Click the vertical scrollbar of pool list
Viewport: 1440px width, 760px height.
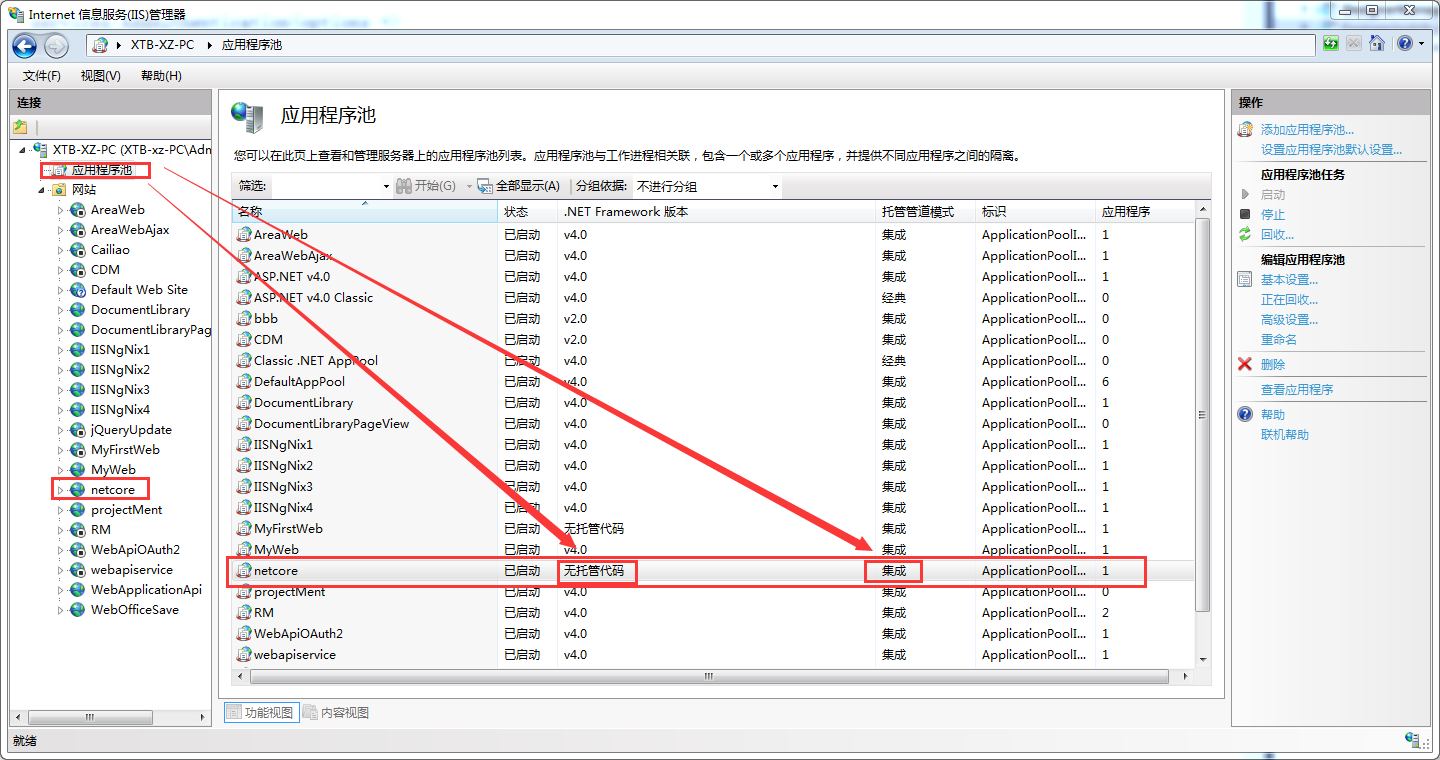click(1203, 415)
